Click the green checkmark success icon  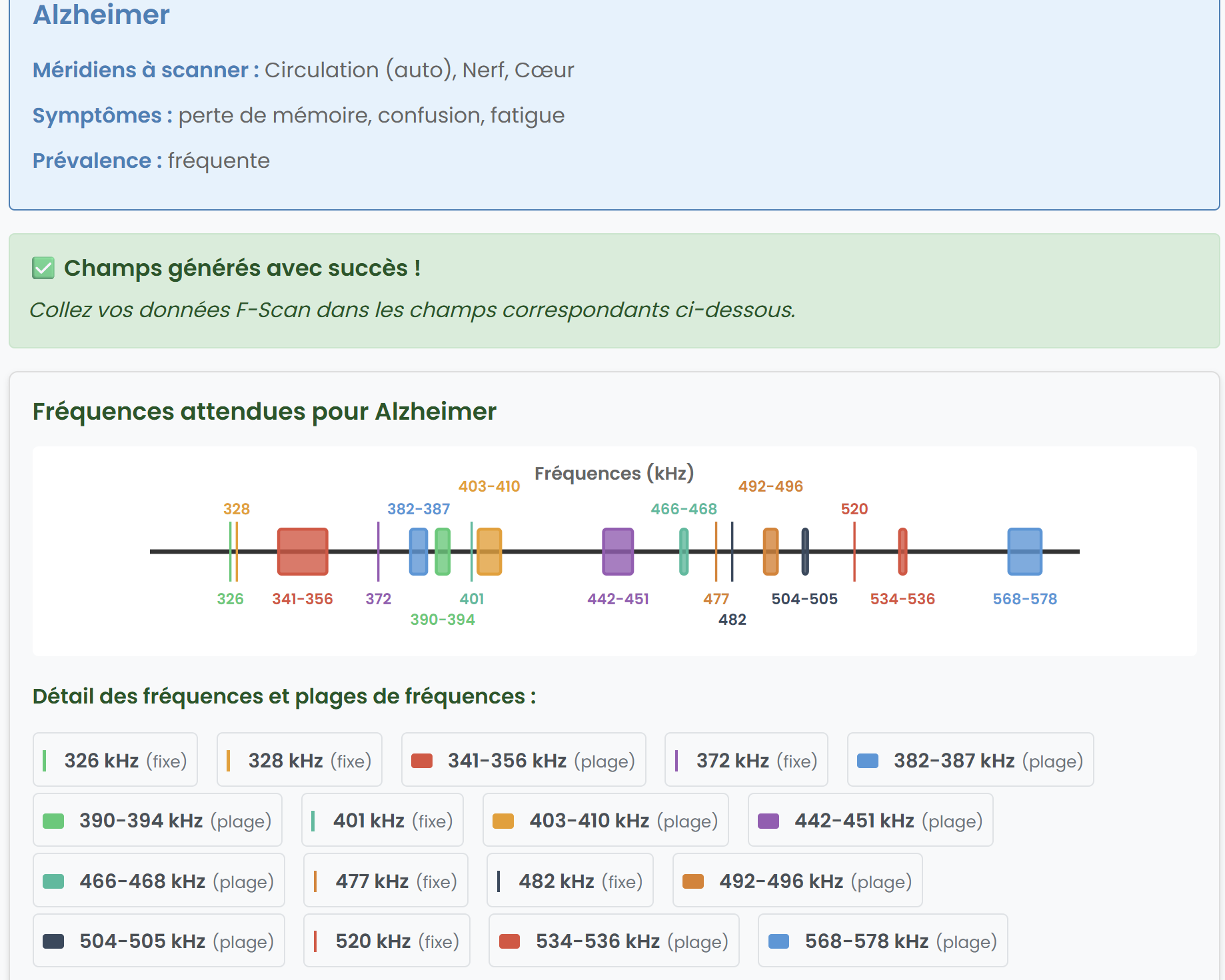pyautogui.click(x=43, y=268)
